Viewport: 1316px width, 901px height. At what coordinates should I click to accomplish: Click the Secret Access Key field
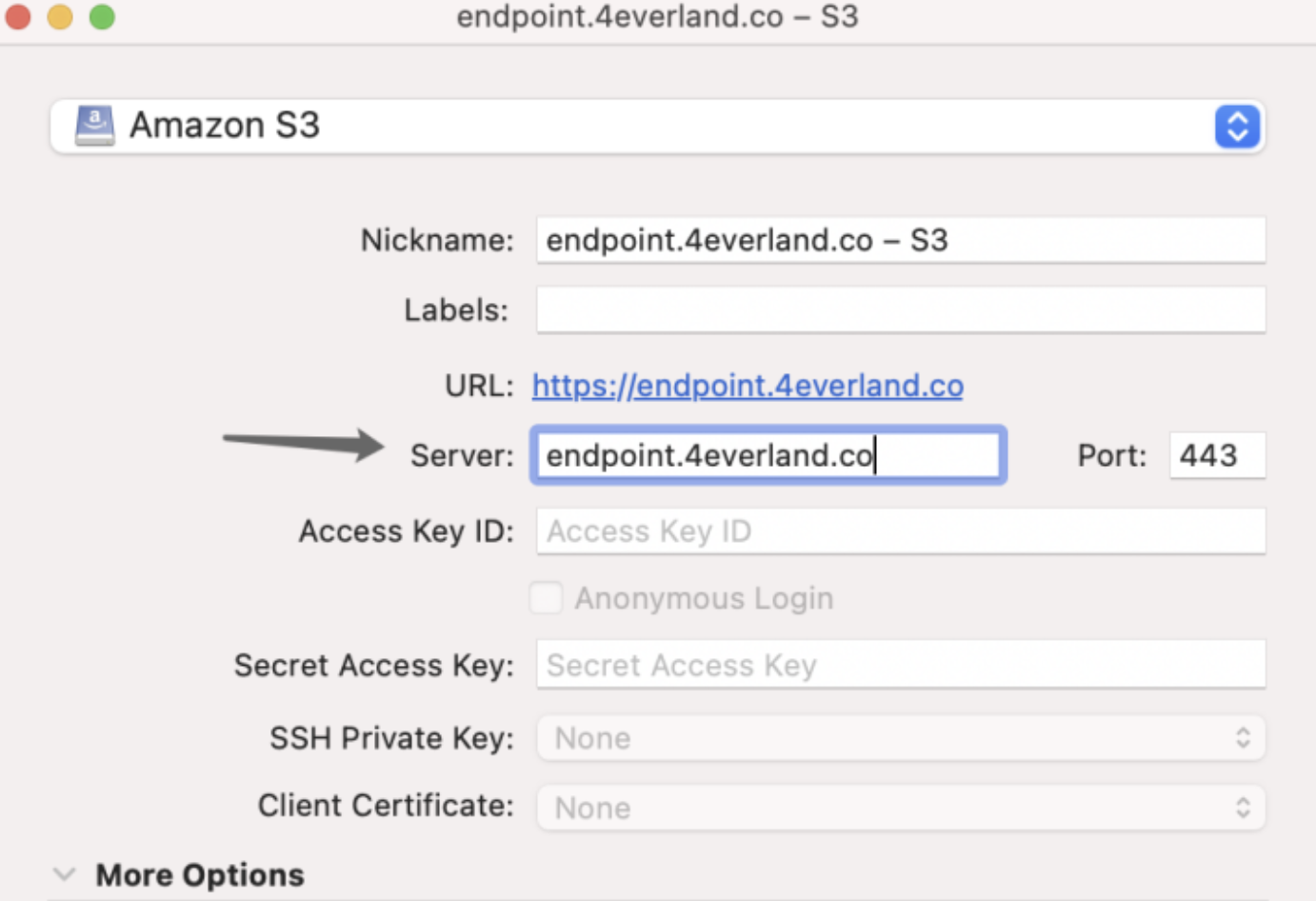(900, 665)
